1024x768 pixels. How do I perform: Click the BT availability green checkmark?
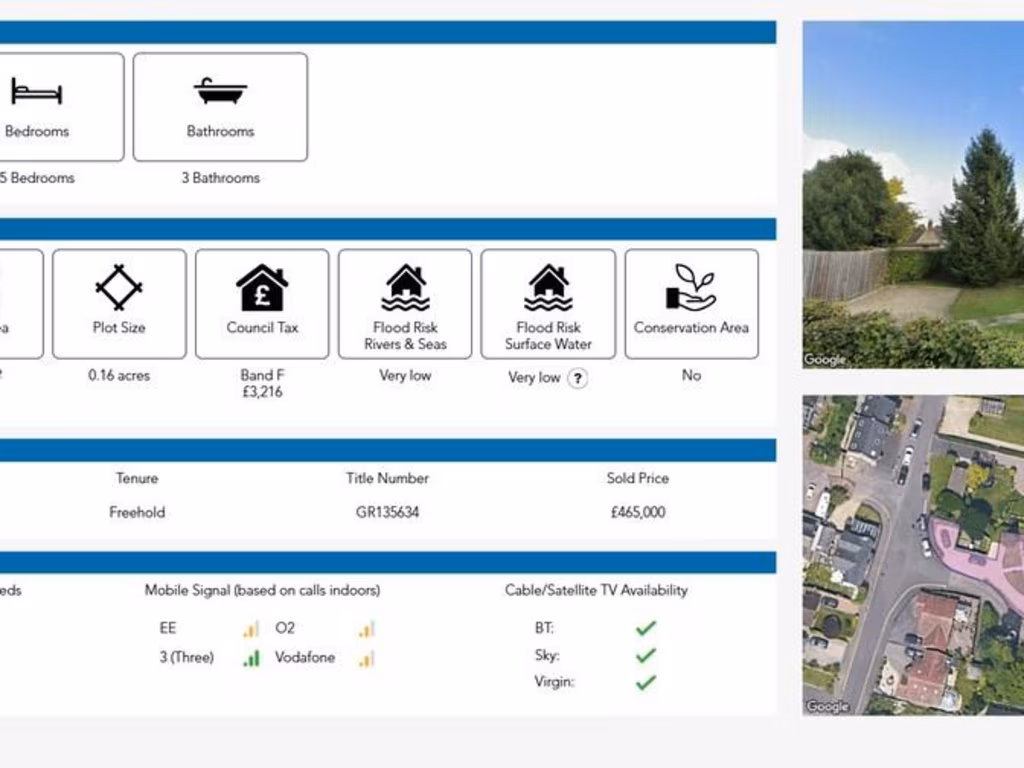point(646,628)
